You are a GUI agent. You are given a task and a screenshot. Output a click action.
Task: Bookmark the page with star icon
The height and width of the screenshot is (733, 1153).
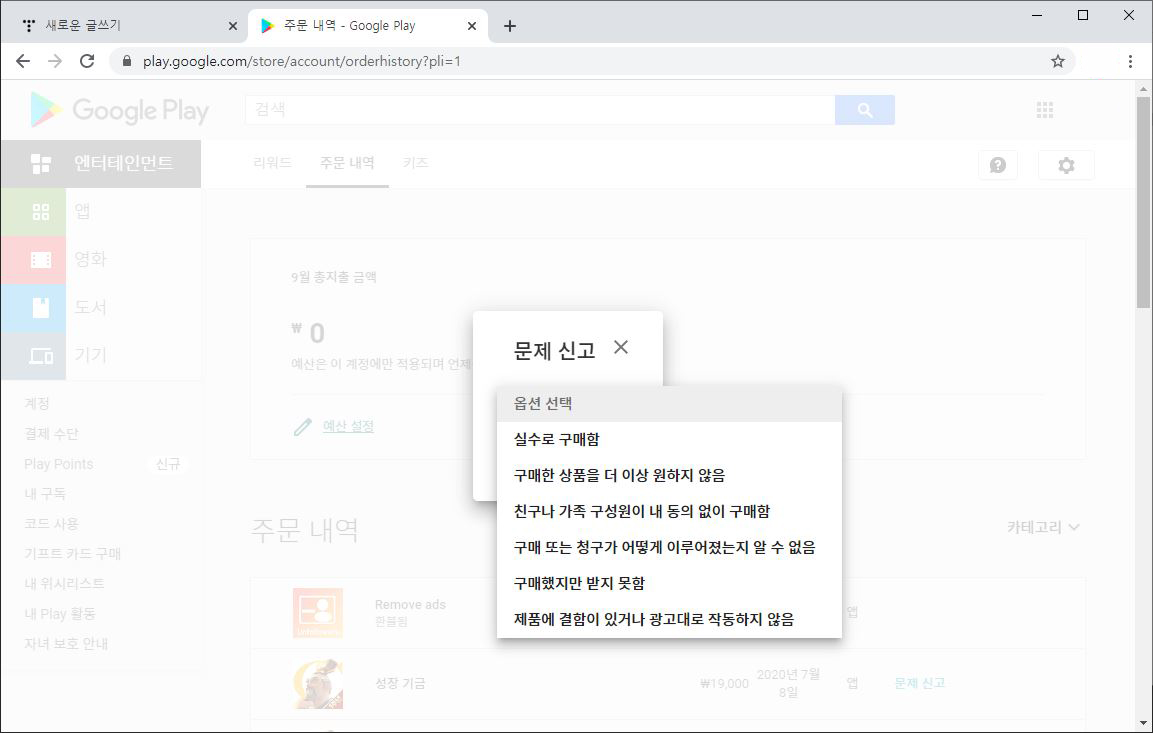pos(1057,61)
